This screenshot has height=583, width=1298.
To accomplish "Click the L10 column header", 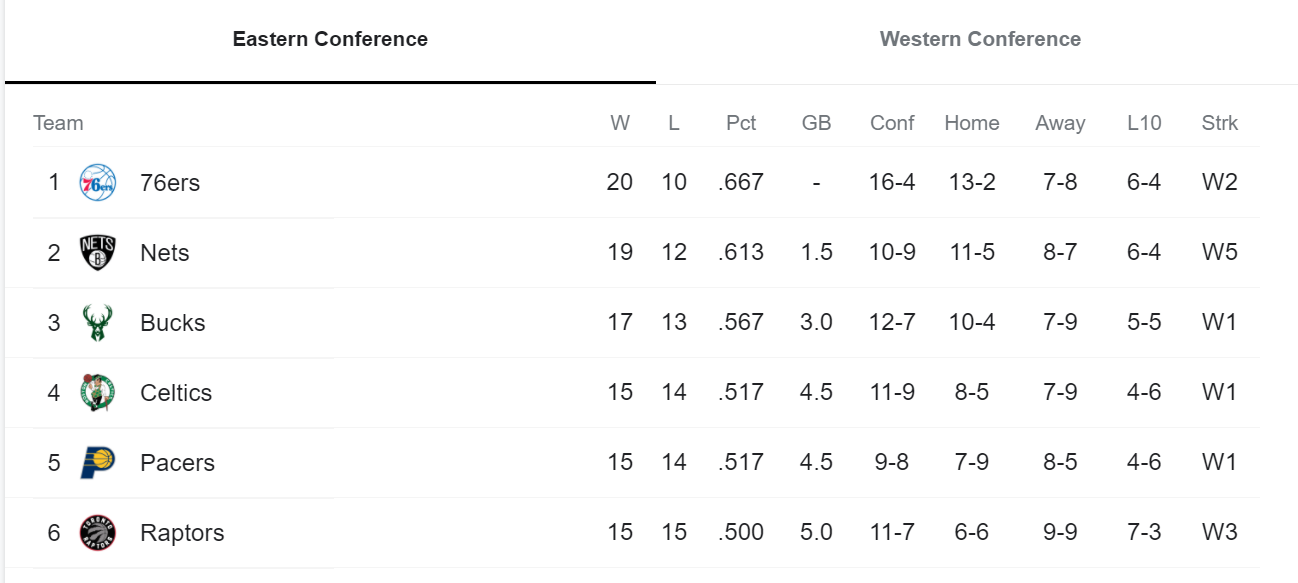I will tap(1144, 123).
